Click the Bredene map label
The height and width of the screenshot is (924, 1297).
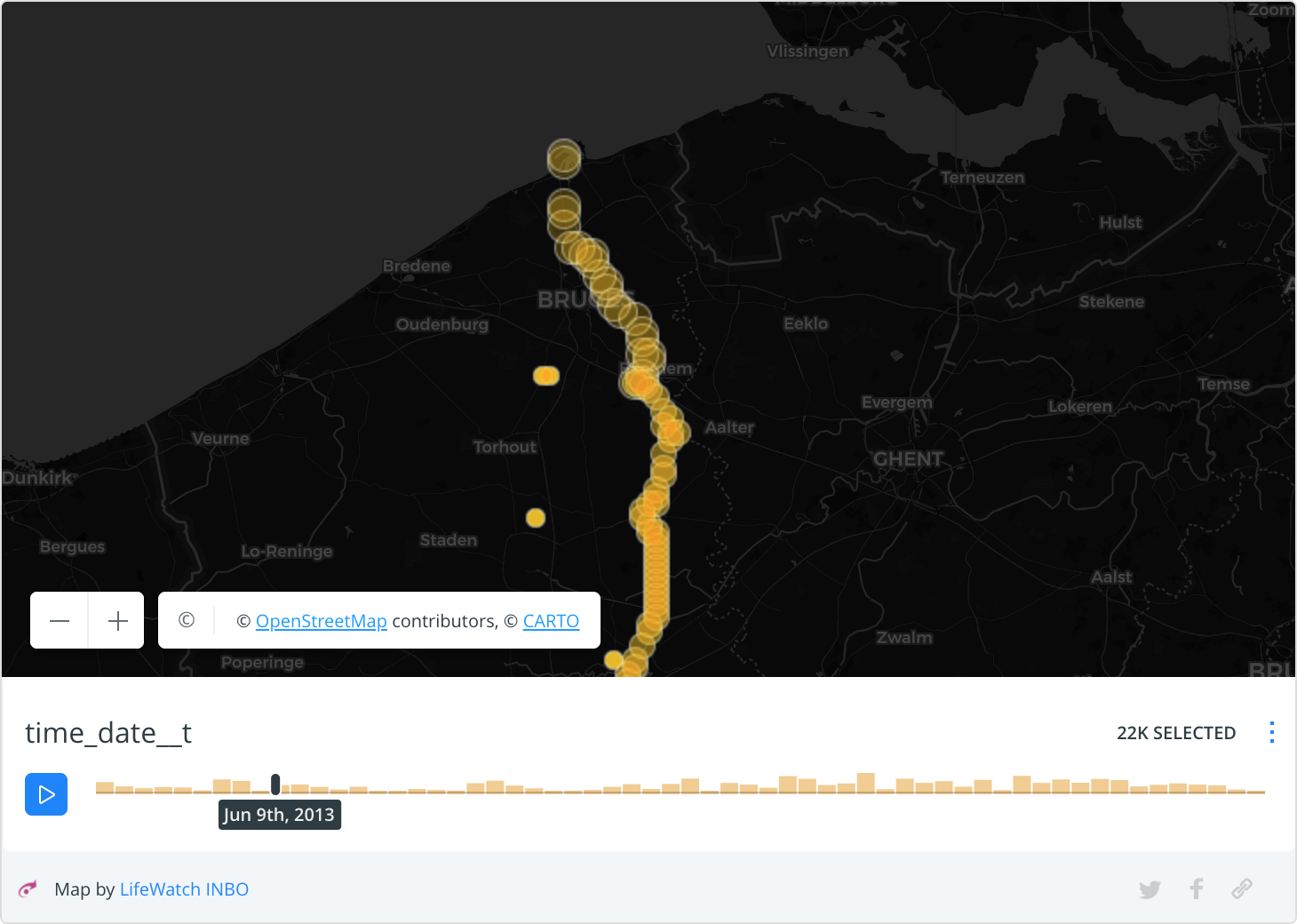point(417,266)
